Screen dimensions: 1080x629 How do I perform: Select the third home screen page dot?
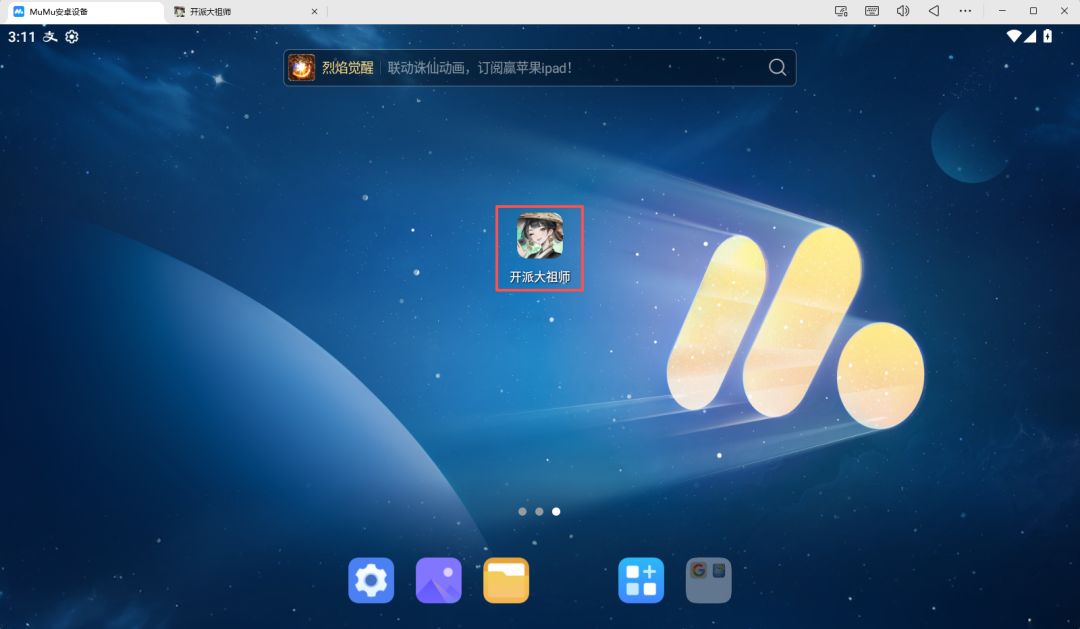click(x=556, y=511)
